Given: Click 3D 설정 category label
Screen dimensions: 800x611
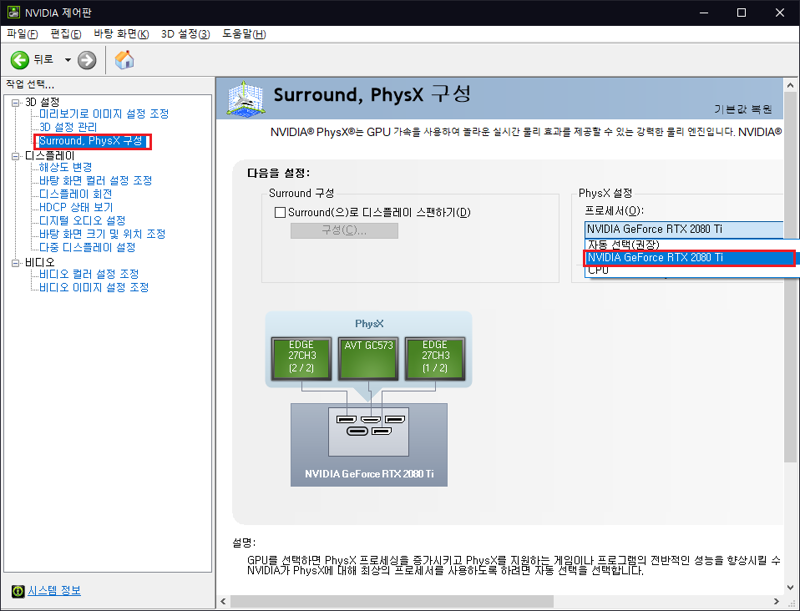Looking at the screenshot, I should [x=42, y=102].
